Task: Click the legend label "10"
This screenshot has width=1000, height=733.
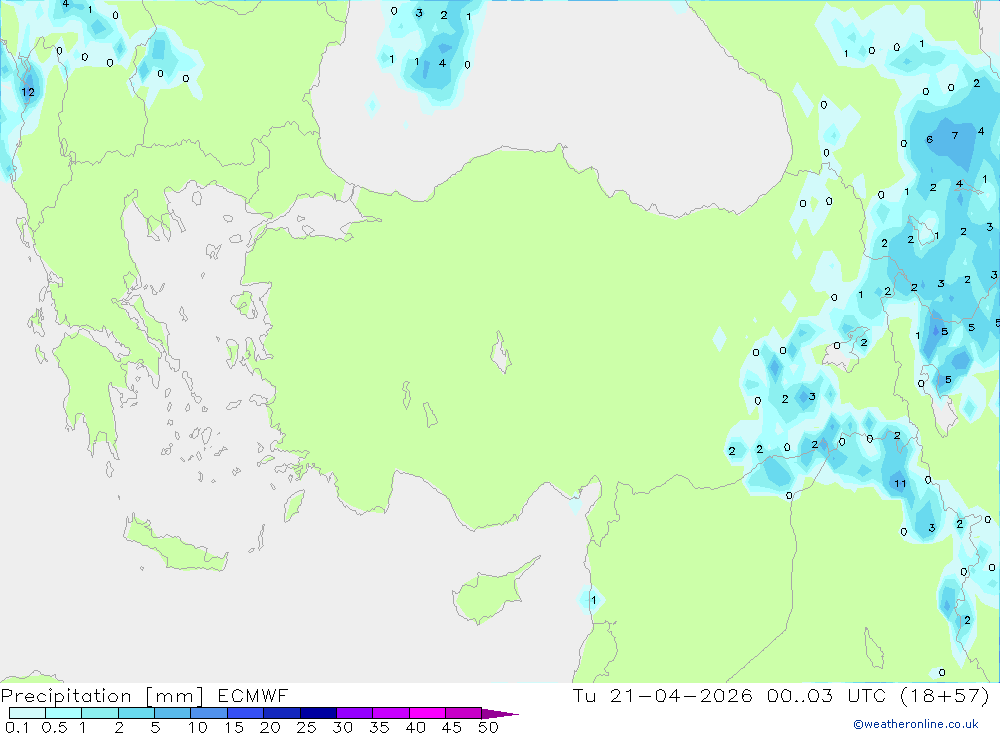Action: [x=198, y=727]
